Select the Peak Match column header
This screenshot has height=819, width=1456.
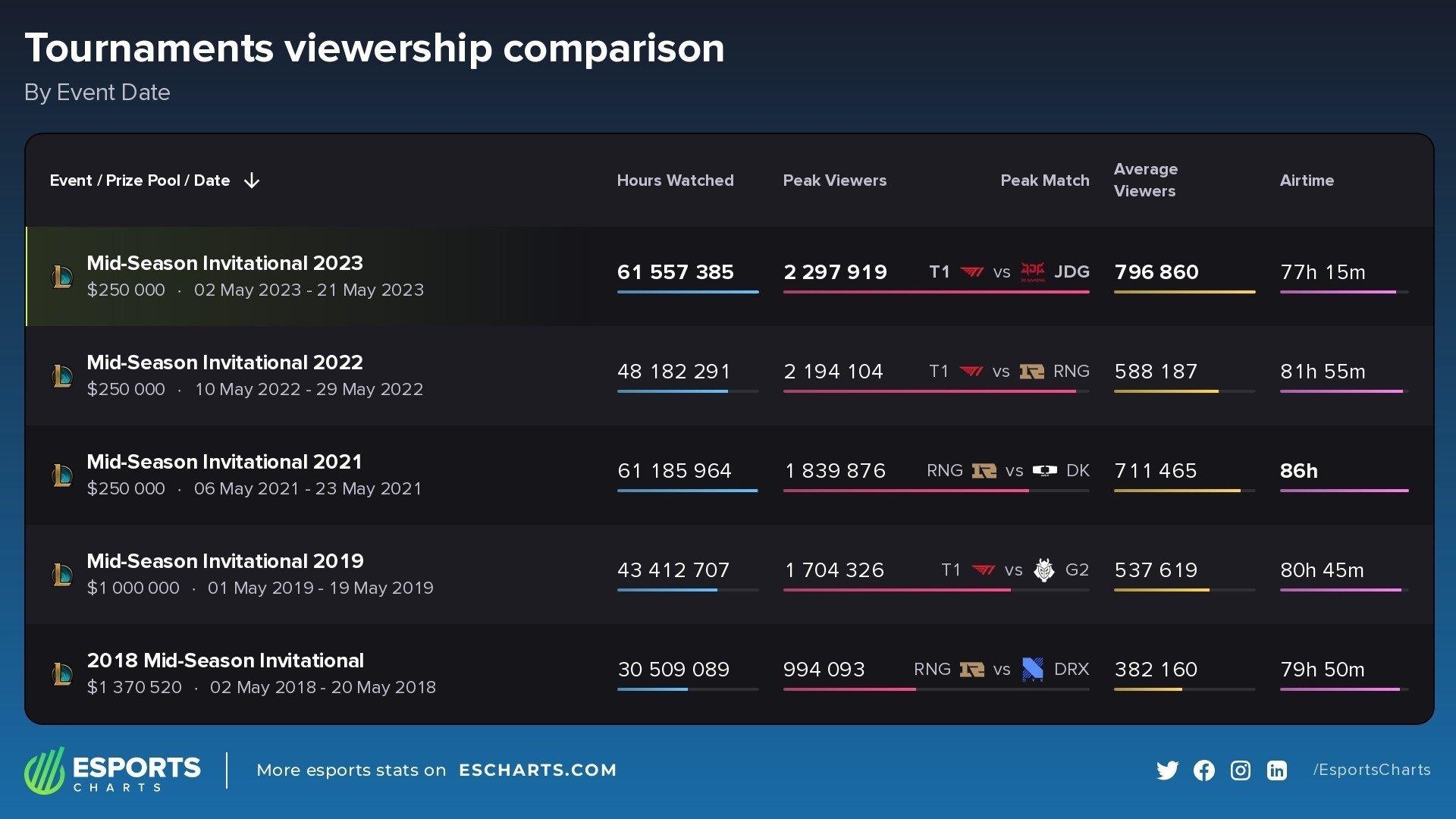click(x=1044, y=180)
